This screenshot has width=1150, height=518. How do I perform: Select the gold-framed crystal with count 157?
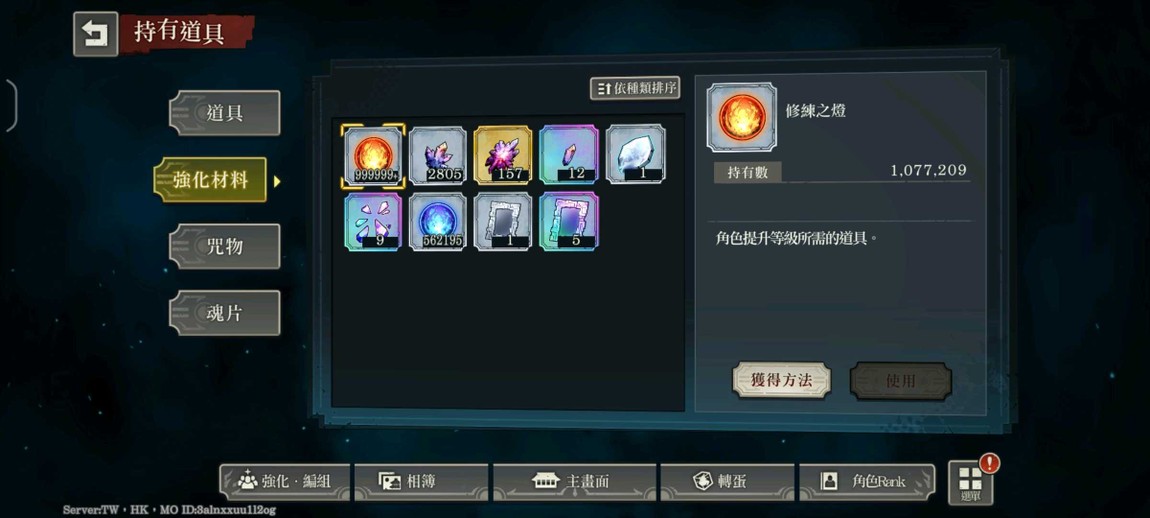[x=503, y=156]
